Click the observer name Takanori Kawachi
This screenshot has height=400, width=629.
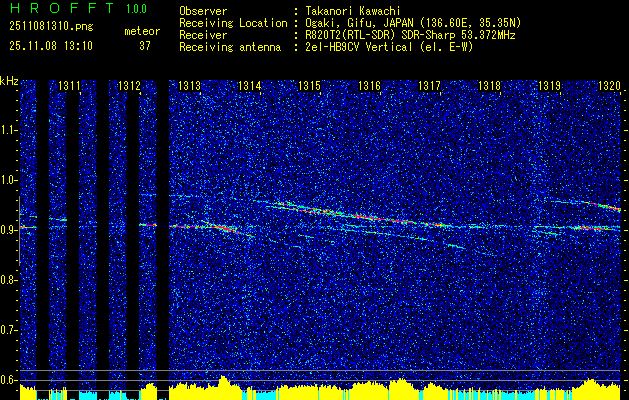tap(353, 11)
